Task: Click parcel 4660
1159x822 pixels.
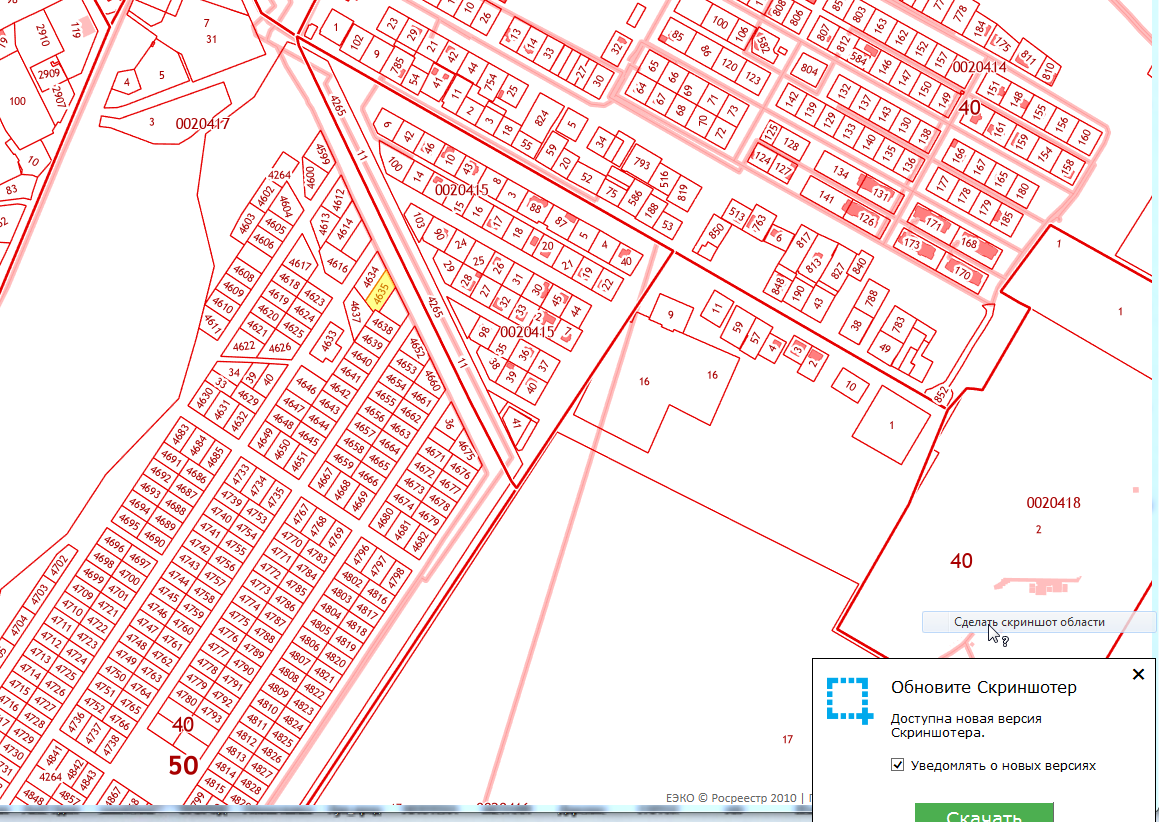Action: click(432, 378)
